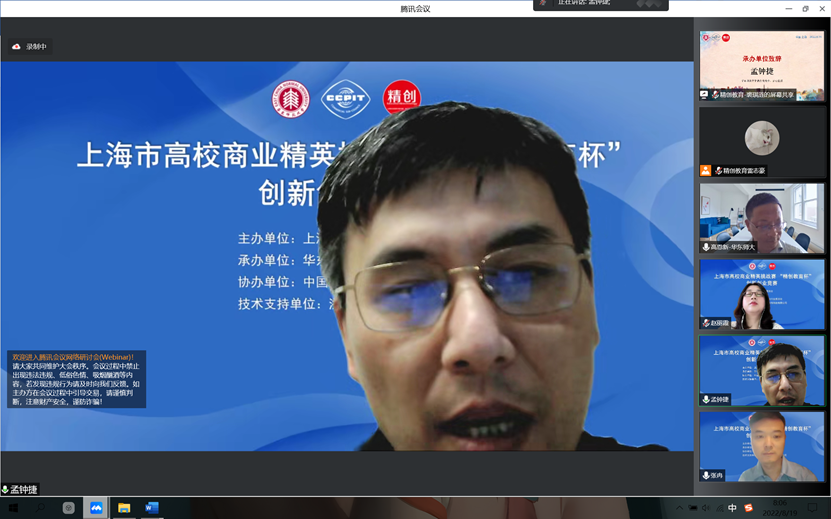The height and width of the screenshot is (519, 831).
Task: Click the Sogou input method tray icon
Action: pyautogui.click(x=748, y=508)
